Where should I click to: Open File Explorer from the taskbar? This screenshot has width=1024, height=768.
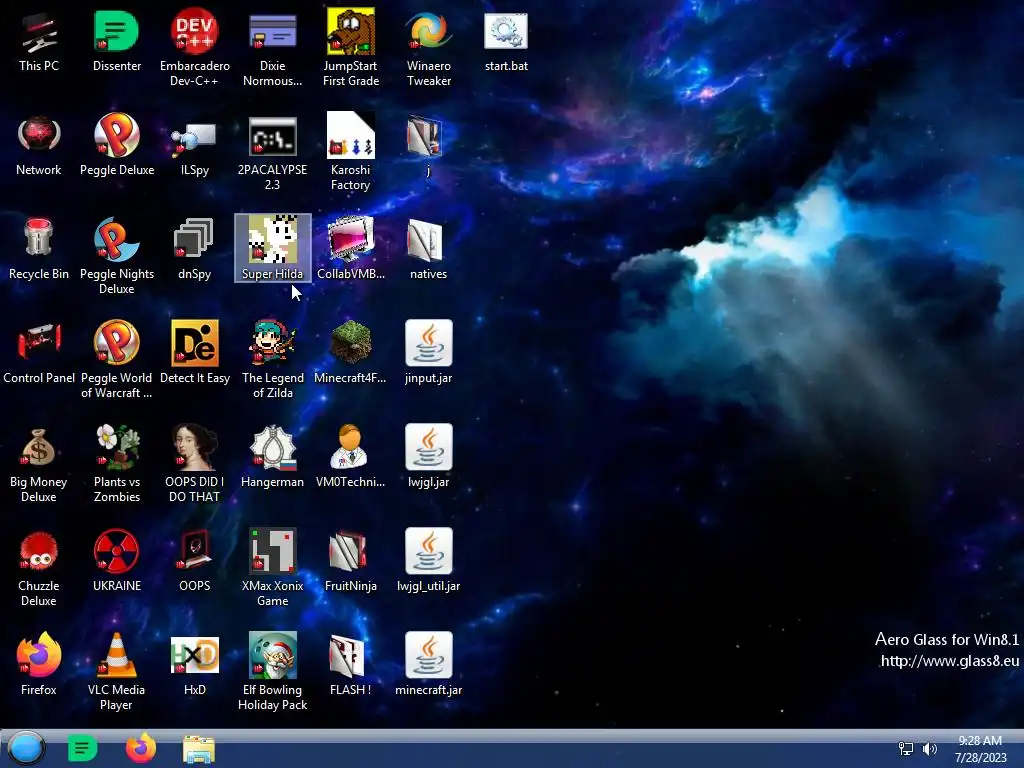pyautogui.click(x=199, y=749)
